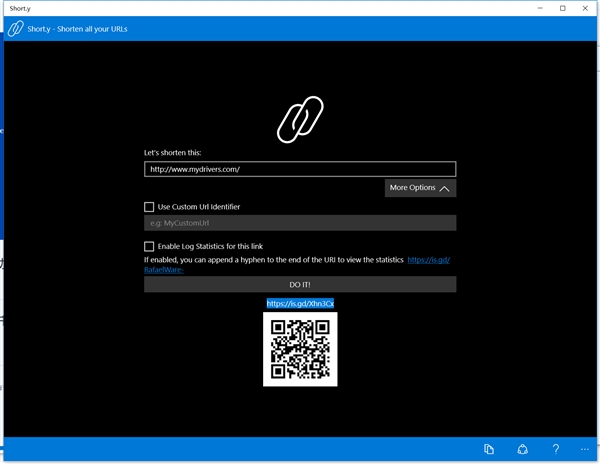Enable Use Custom Url Identifier checkbox
This screenshot has width=600, height=464.
(149, 207)
